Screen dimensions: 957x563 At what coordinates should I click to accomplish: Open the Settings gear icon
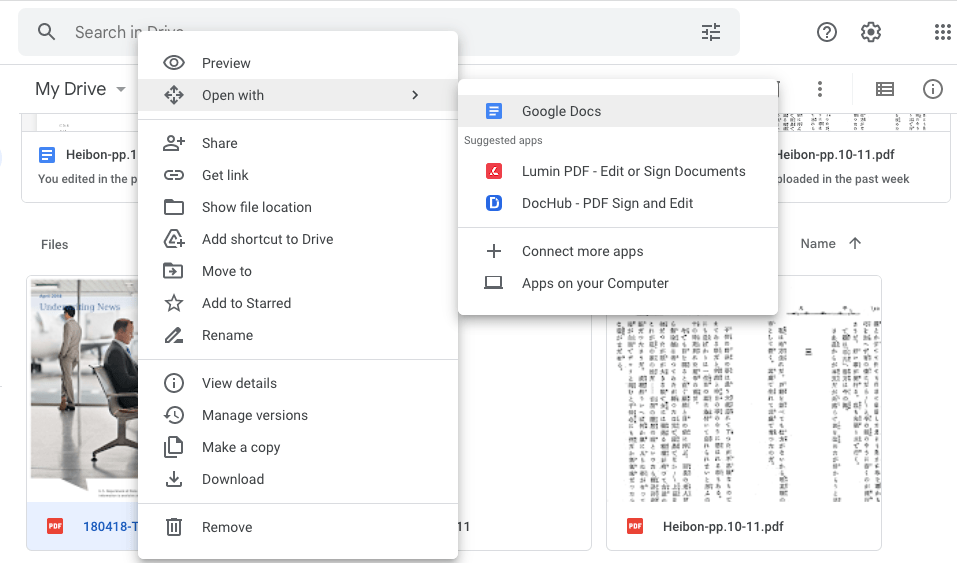click(x=871, y=32)
